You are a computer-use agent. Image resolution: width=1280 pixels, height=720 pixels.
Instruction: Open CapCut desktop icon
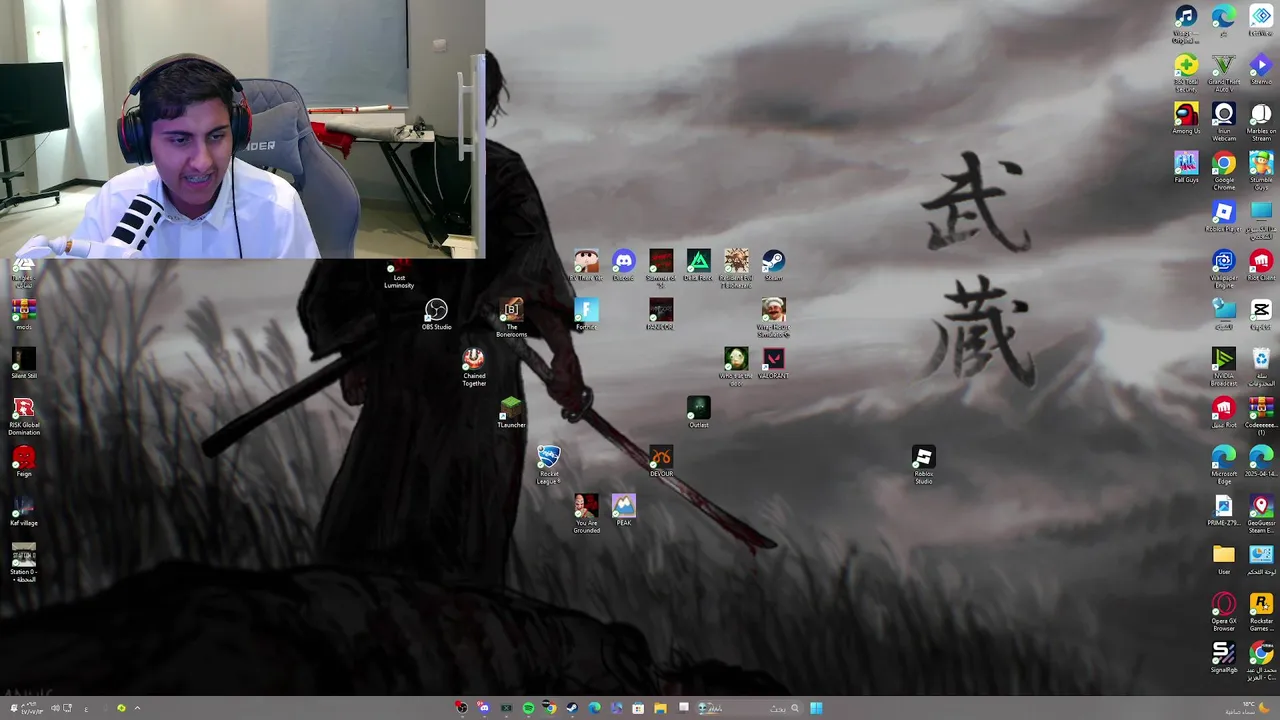pos(1261,314)
